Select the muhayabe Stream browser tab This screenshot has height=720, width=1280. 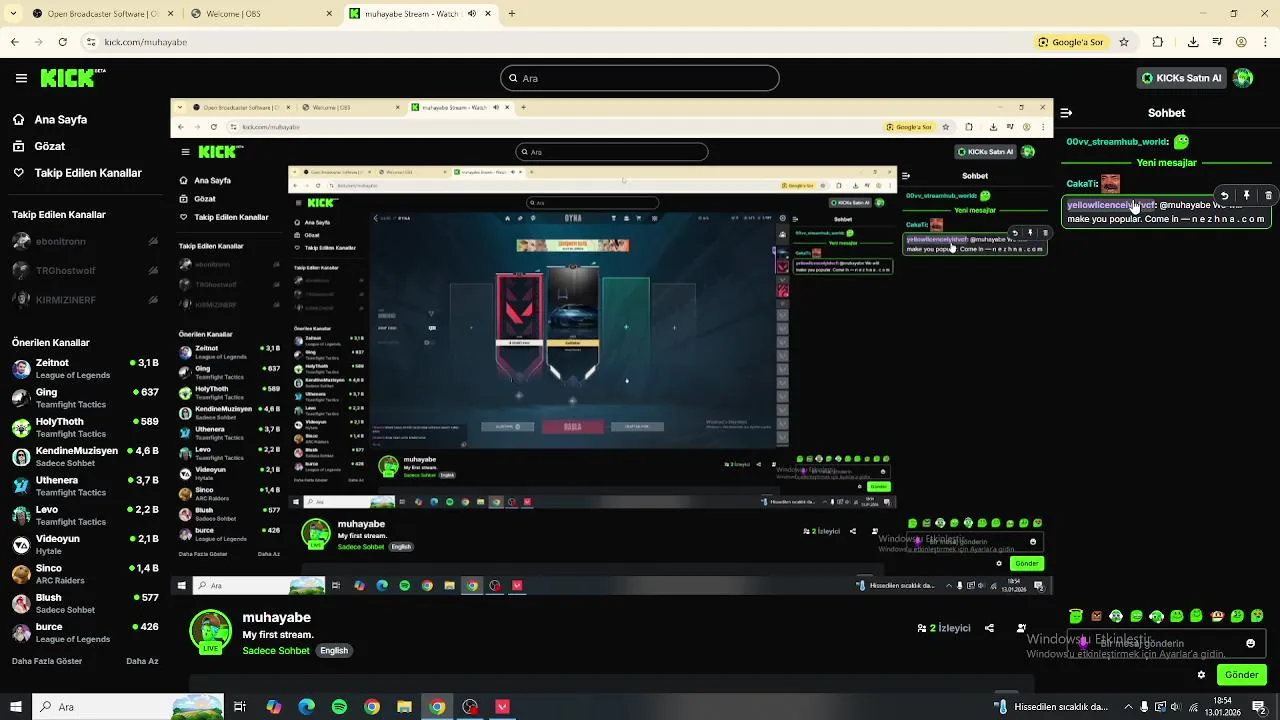(x=420, y=14)
